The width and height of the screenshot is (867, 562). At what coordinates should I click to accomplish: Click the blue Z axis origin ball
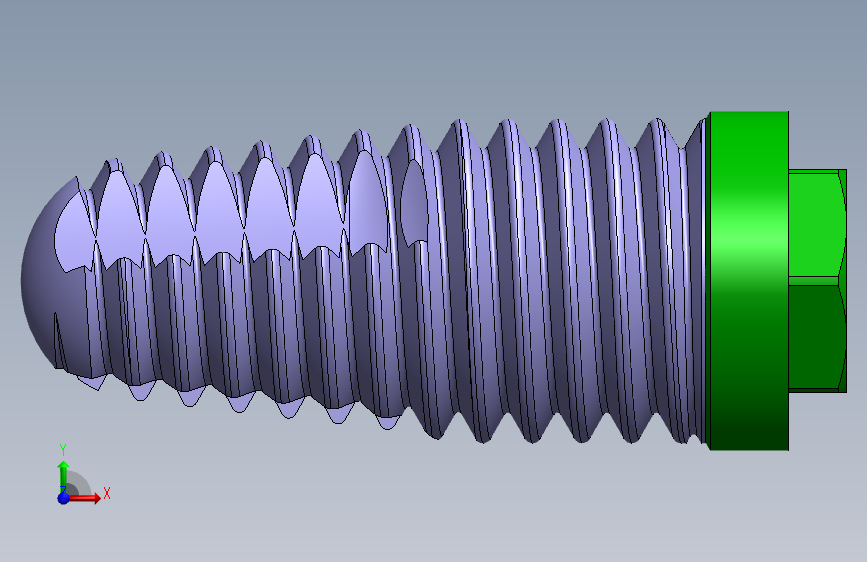(63, 498)
